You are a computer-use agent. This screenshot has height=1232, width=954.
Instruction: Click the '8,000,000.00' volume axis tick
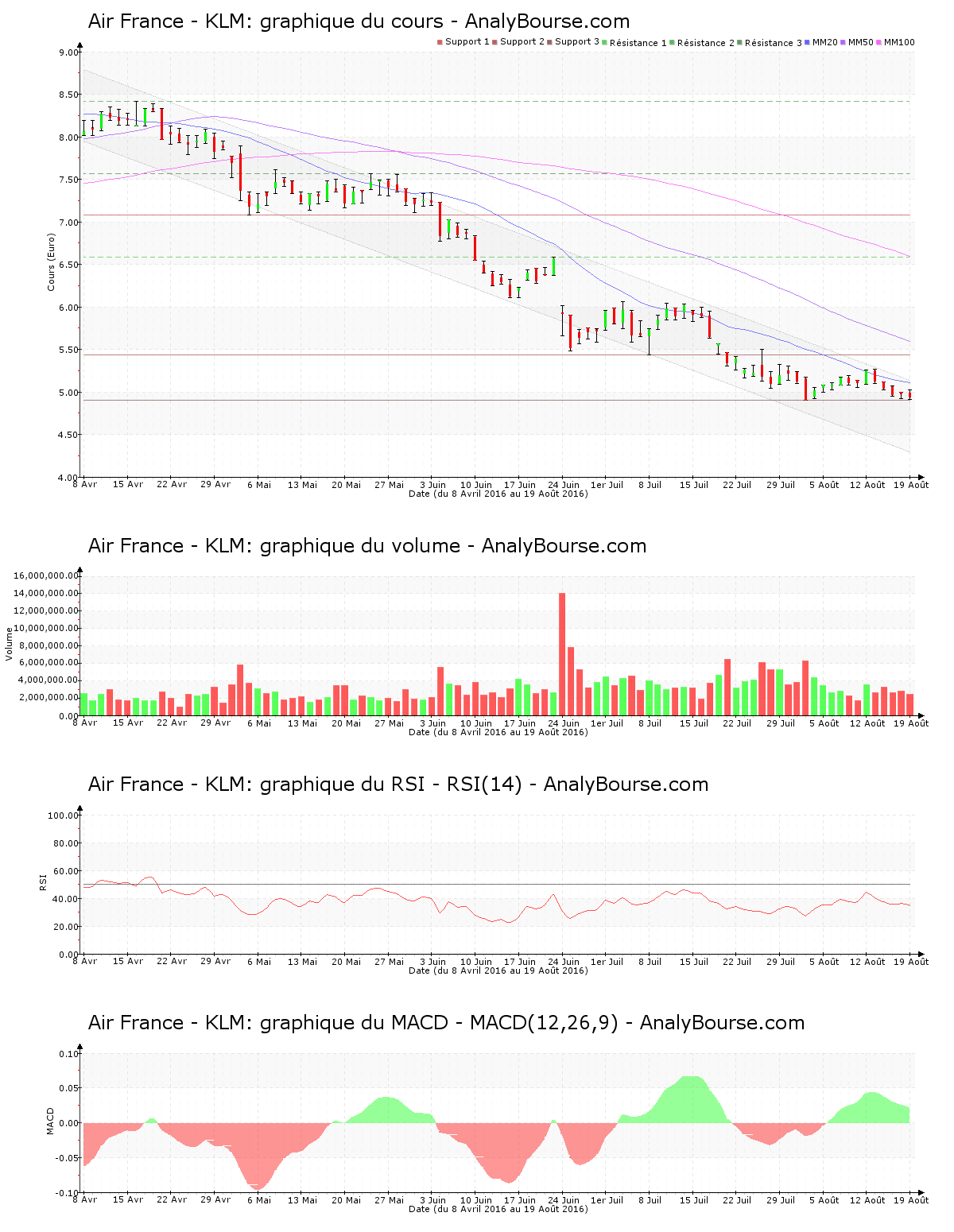coord(49,645)
